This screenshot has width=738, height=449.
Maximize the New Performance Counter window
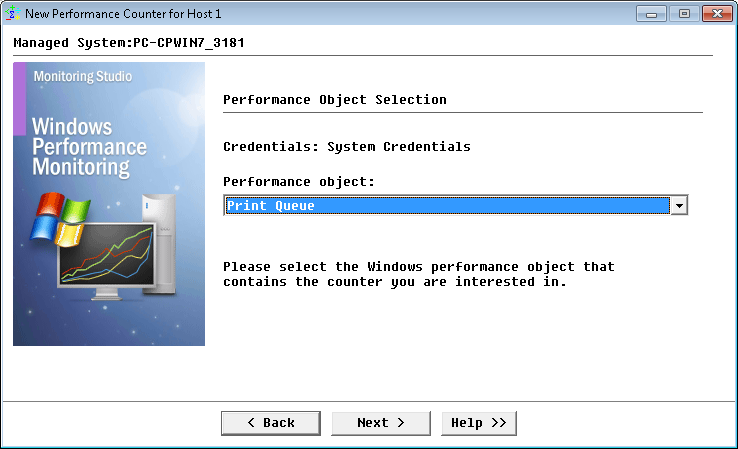(684, 14)
